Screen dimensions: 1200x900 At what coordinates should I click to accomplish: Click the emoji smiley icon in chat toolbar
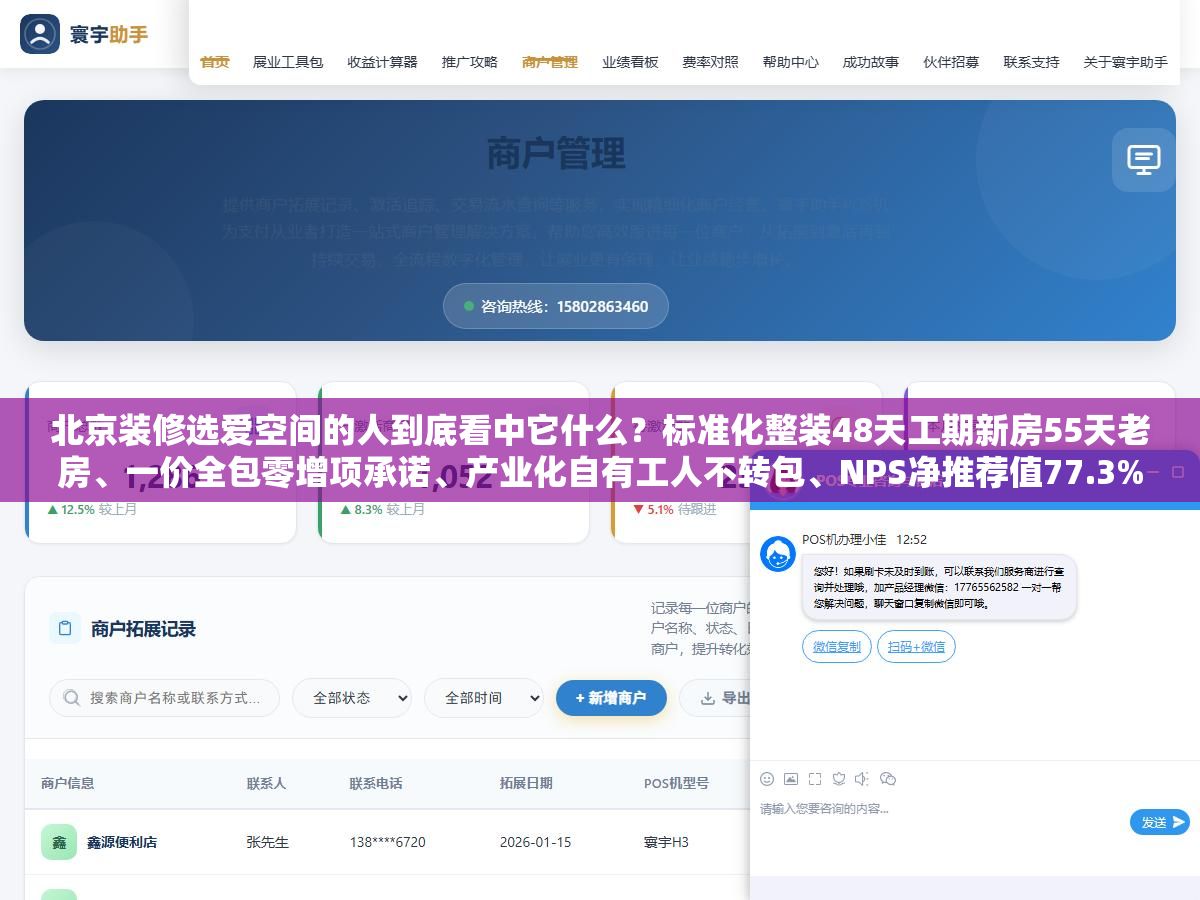pyautogui.click(x=767, y=778)
